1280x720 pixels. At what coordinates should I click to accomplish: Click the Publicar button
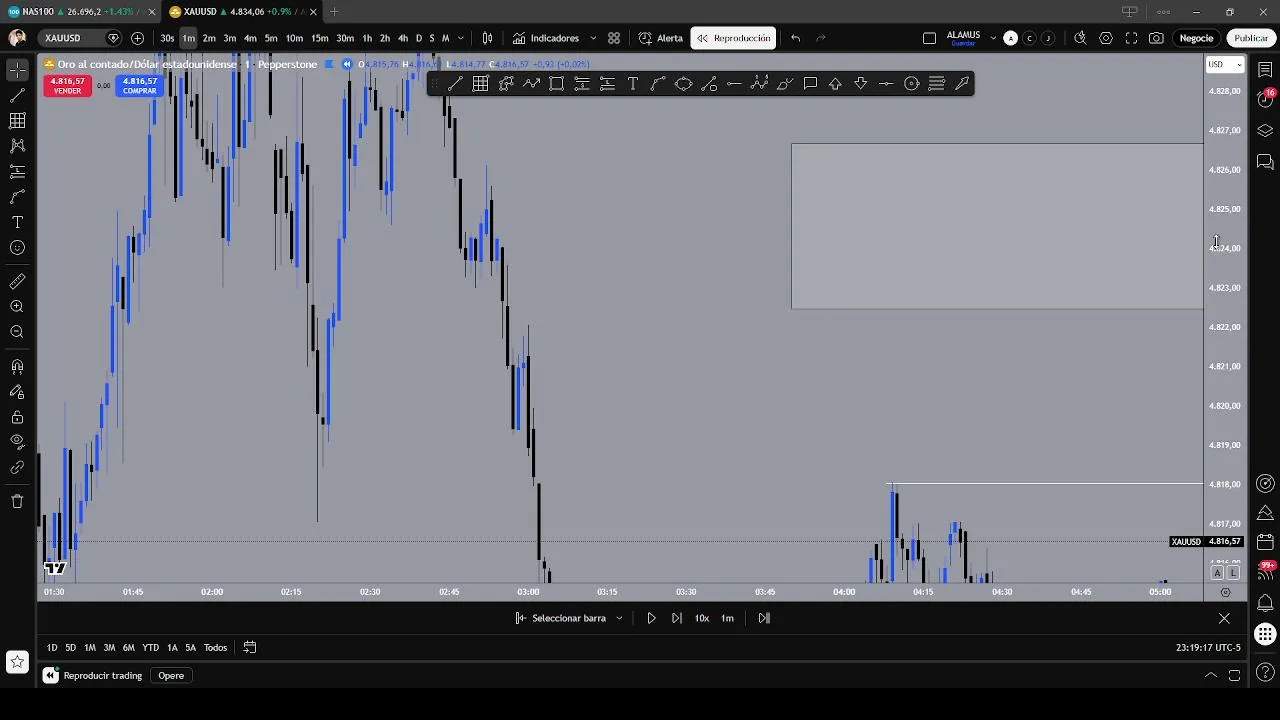pyautogui.click(x=1250, y=38)
